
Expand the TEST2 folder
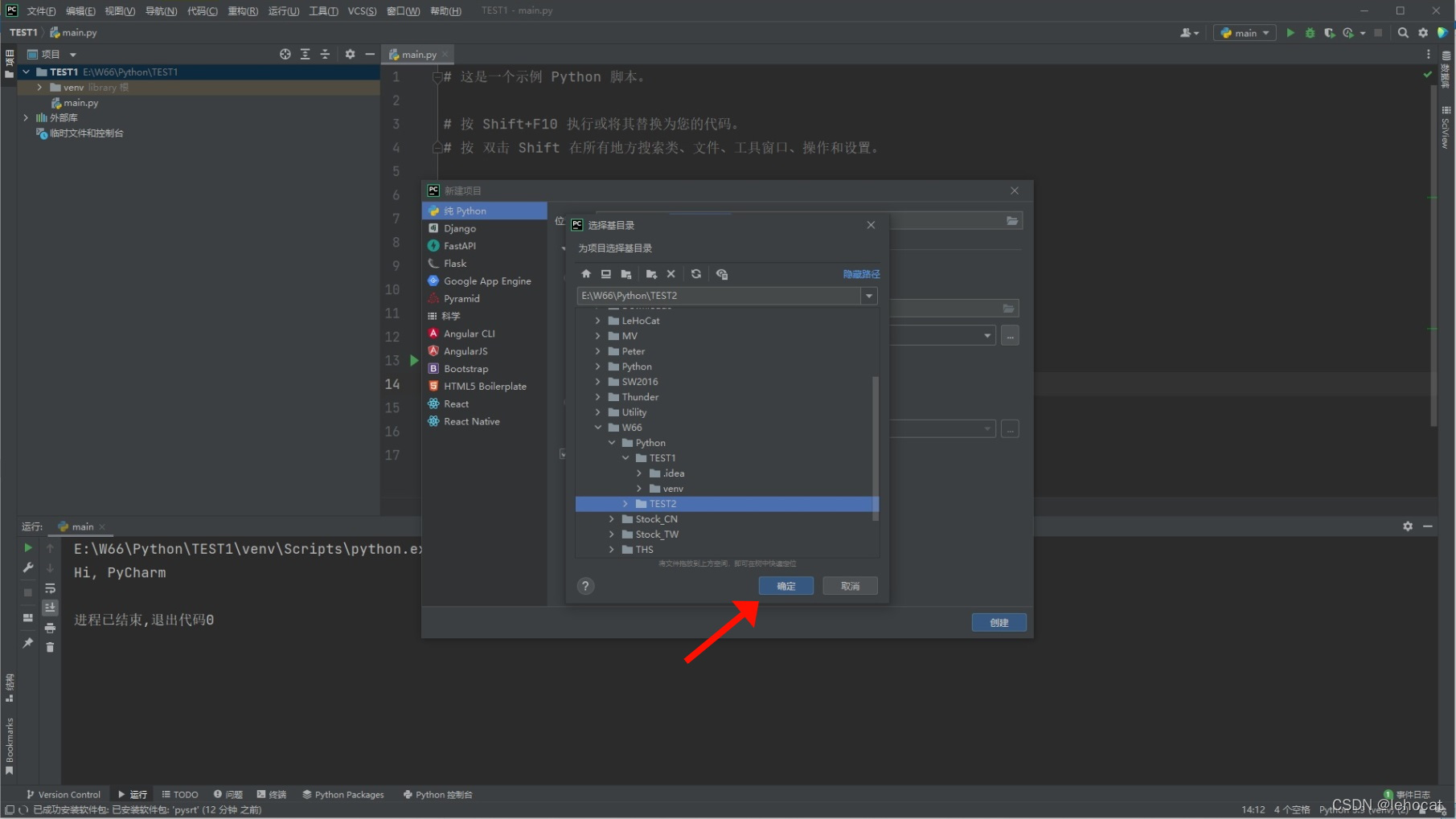pos(625,504)
